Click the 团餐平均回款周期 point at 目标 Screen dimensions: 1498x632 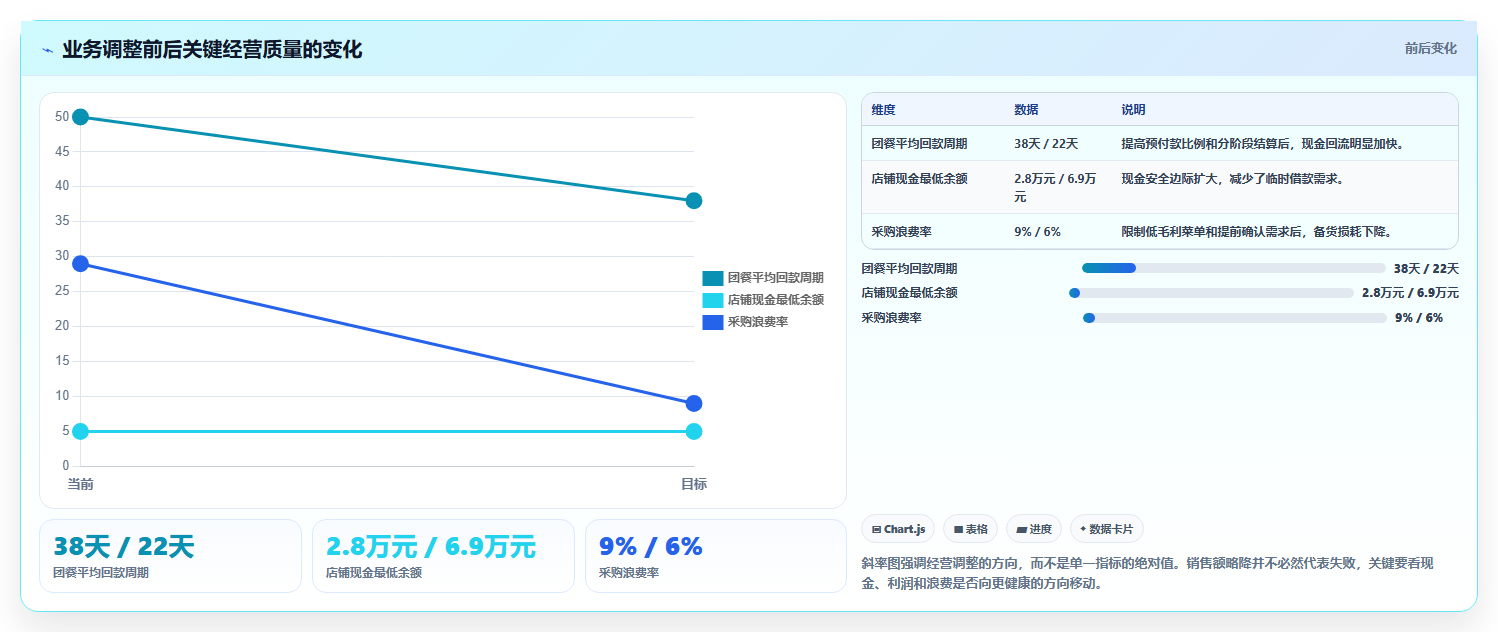(694, 201)
